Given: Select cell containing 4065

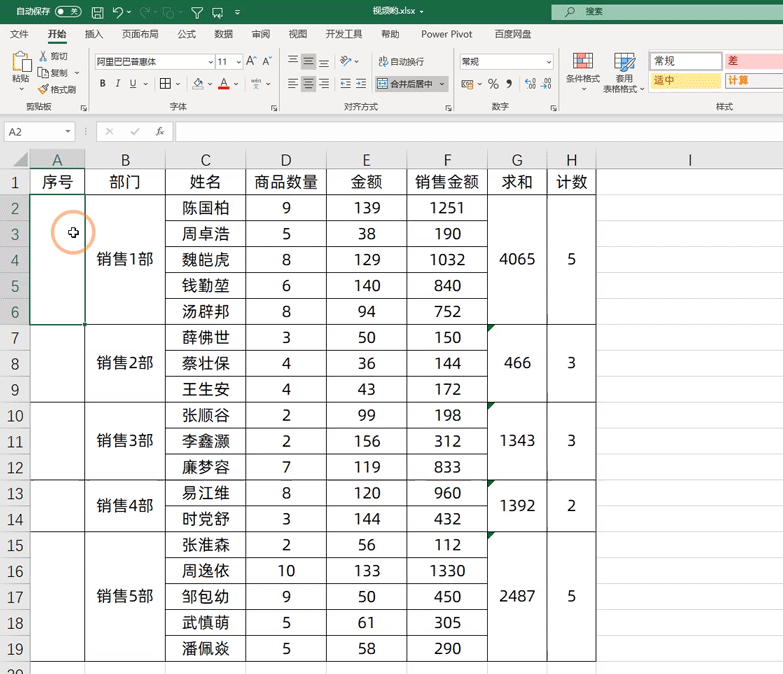Looking at the screenshot, I should [517, 260].
